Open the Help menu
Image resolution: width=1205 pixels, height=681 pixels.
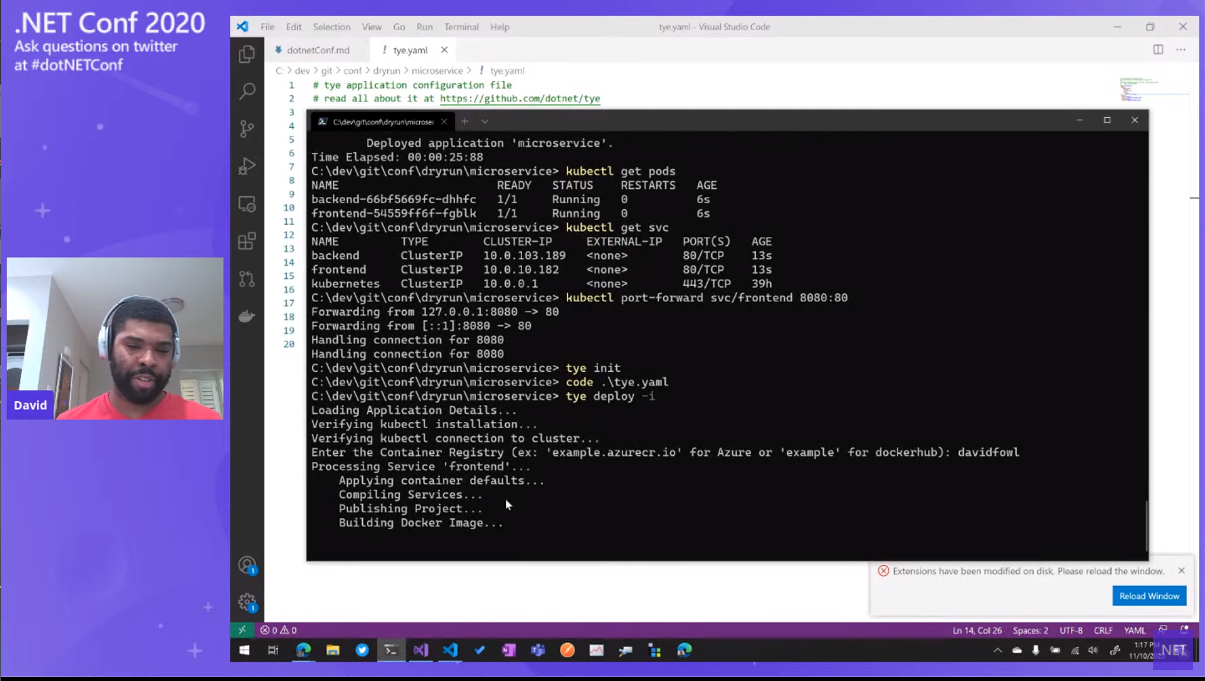(500, 27)
